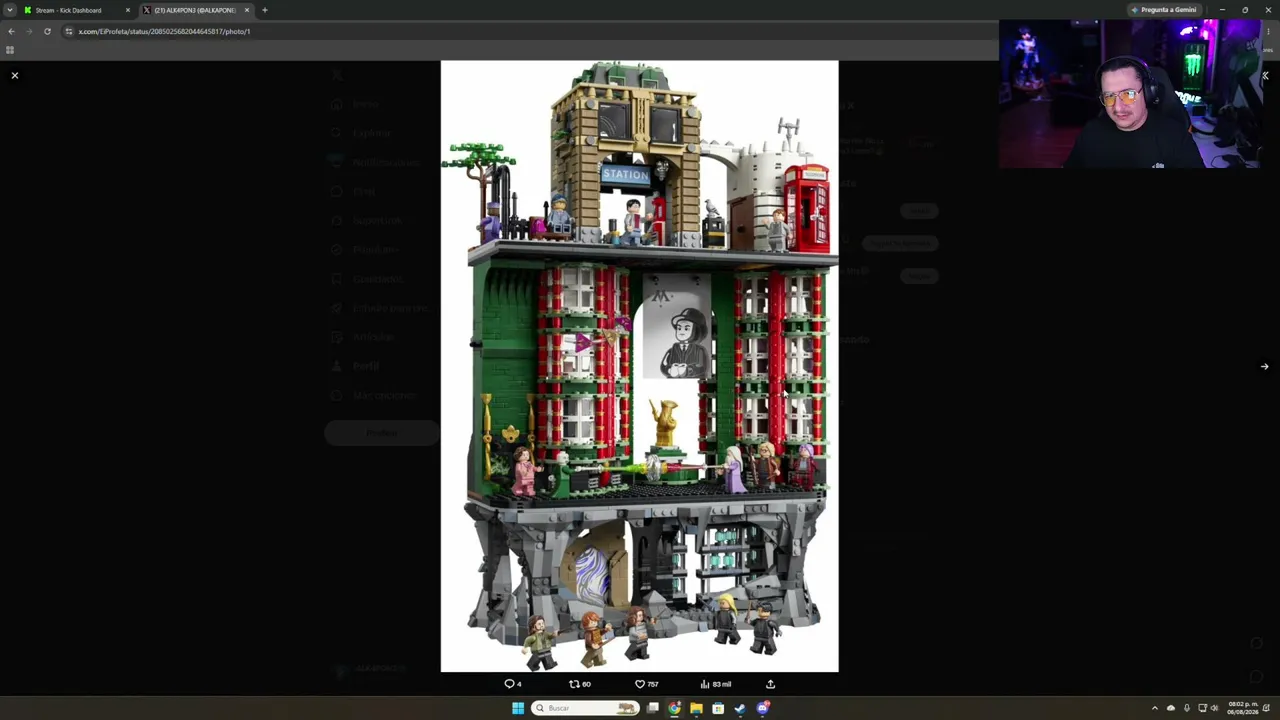The width and height of the screenshot is (1280, 720).
Task: Switch to the Stream - Kick Dashboard tab
Action: [x=78, y=10]
